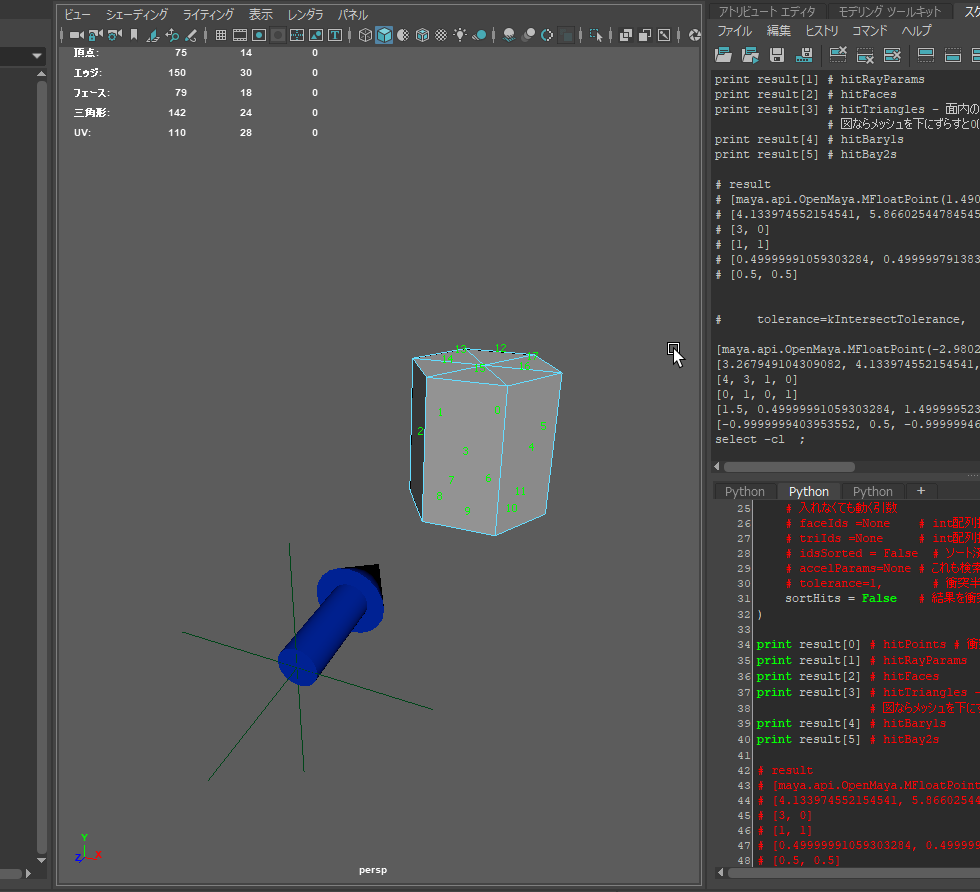Add new script tab with plus button
980x892 pixels.
tap(920, 491)
